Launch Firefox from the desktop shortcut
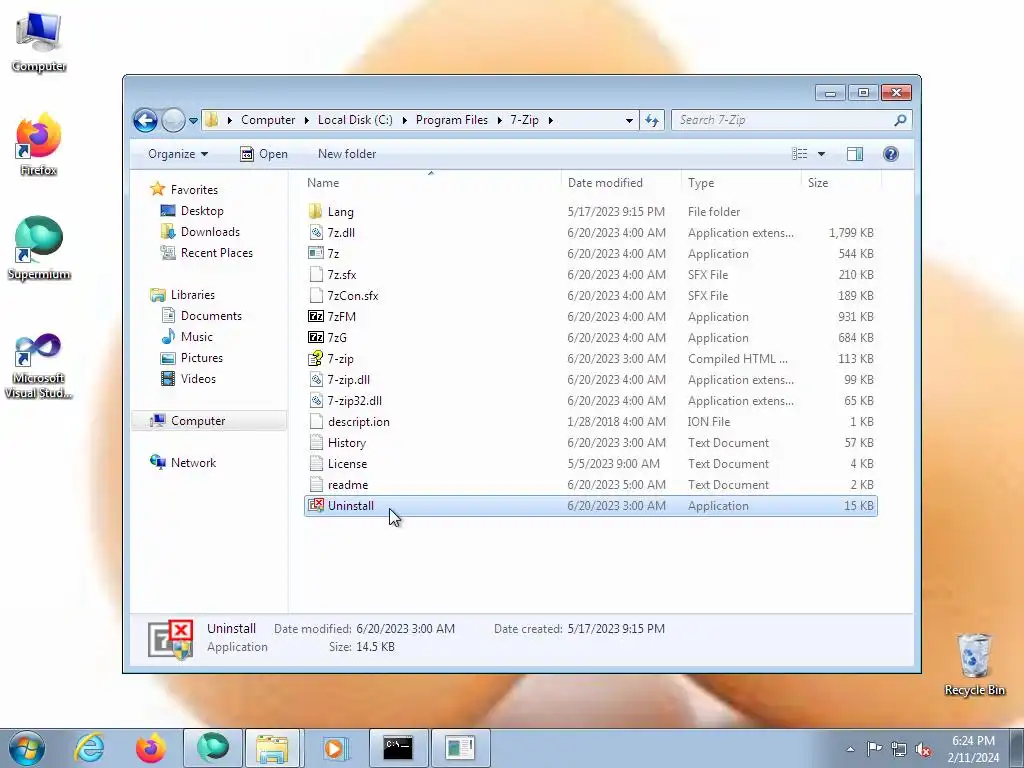The image size is (1024, 768). click(39, 144)
